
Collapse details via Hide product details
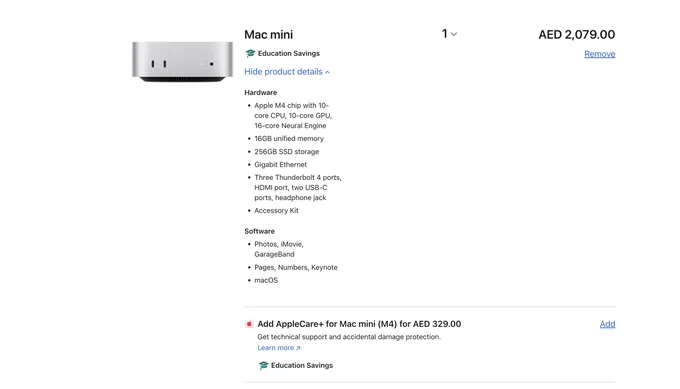(287, 72)
